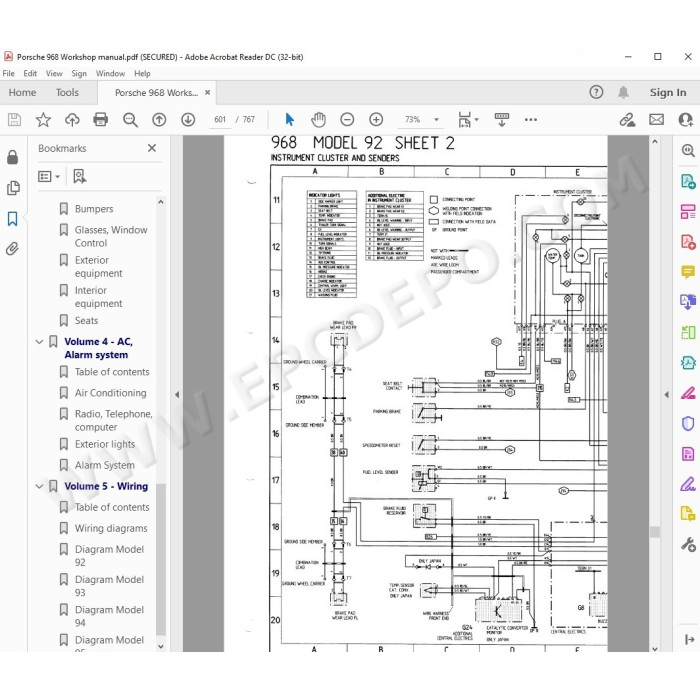Open the Page Thumbnails panel icon
The width and height of the screenshot is (700, 700).
tap(13, 188)
